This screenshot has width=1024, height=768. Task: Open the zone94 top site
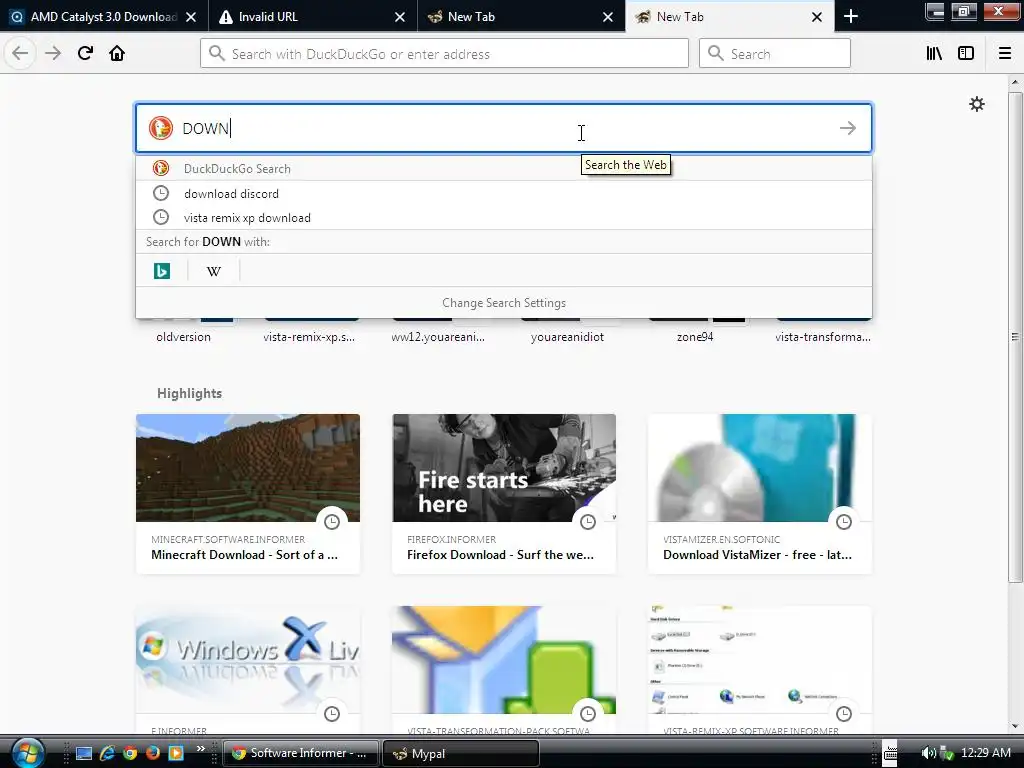[x=695, y=337]
